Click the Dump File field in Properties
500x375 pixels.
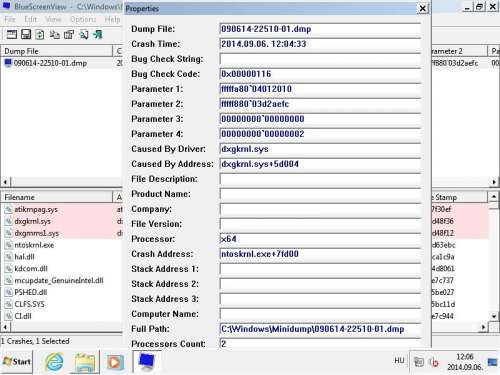point(320,29)
